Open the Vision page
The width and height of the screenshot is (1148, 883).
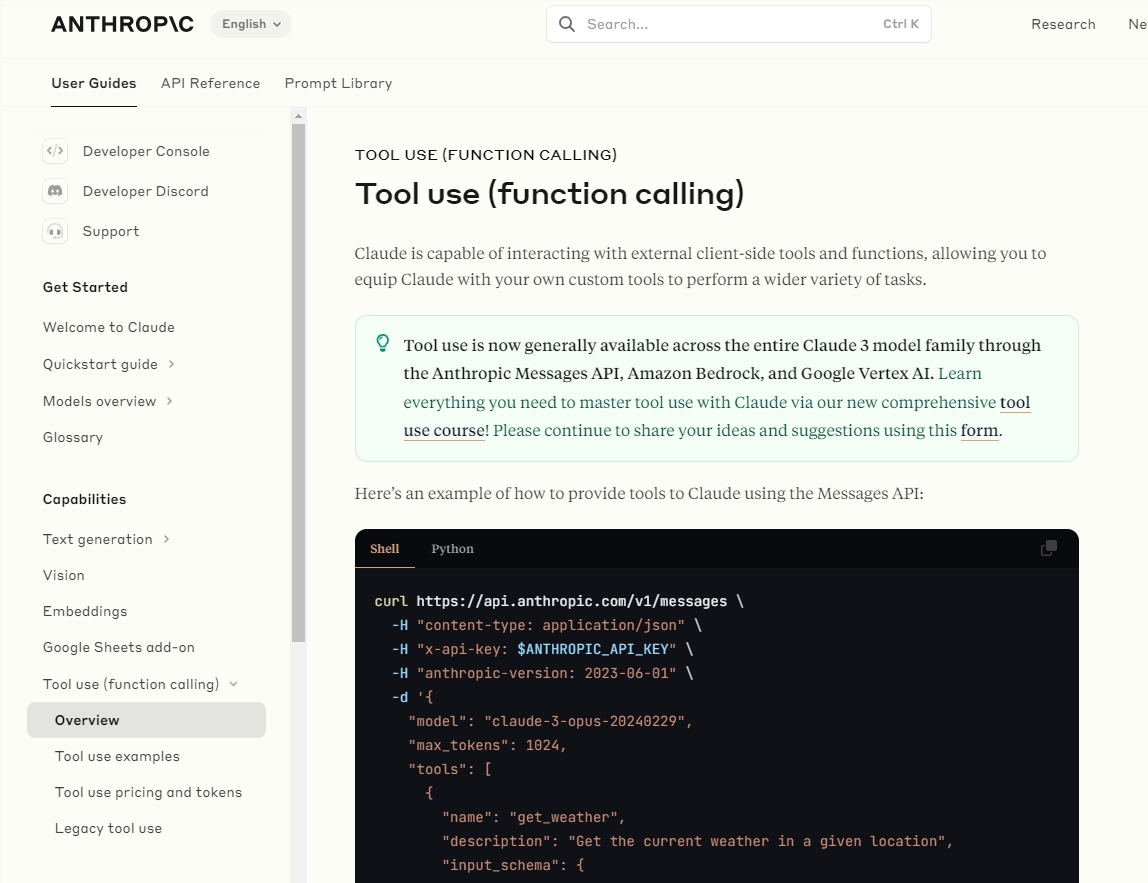[64, 575]
